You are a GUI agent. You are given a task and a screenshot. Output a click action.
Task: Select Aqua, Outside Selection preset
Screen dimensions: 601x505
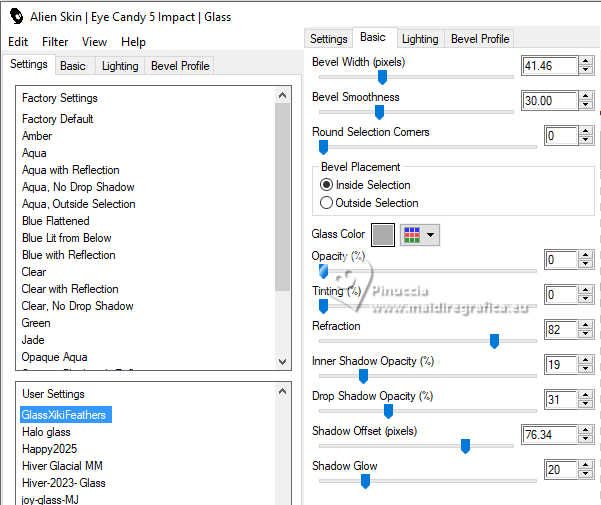click(79, 204)
